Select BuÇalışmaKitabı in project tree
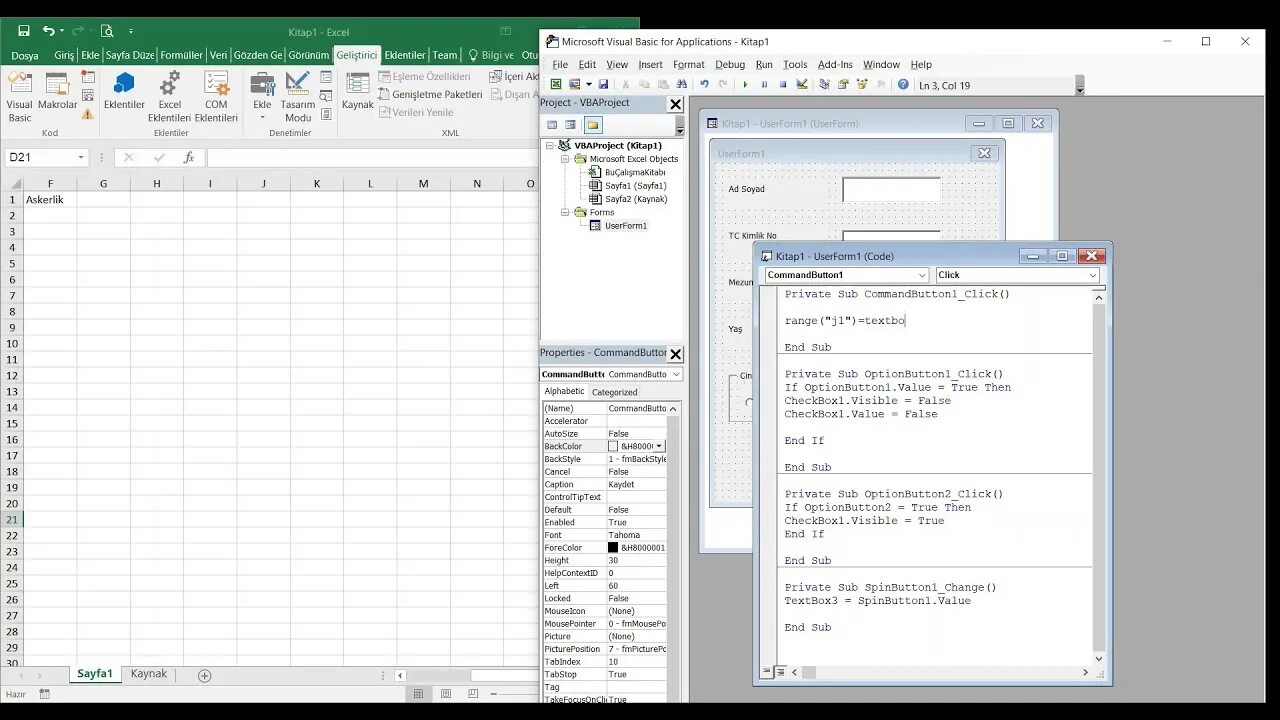 coord(628,172)
